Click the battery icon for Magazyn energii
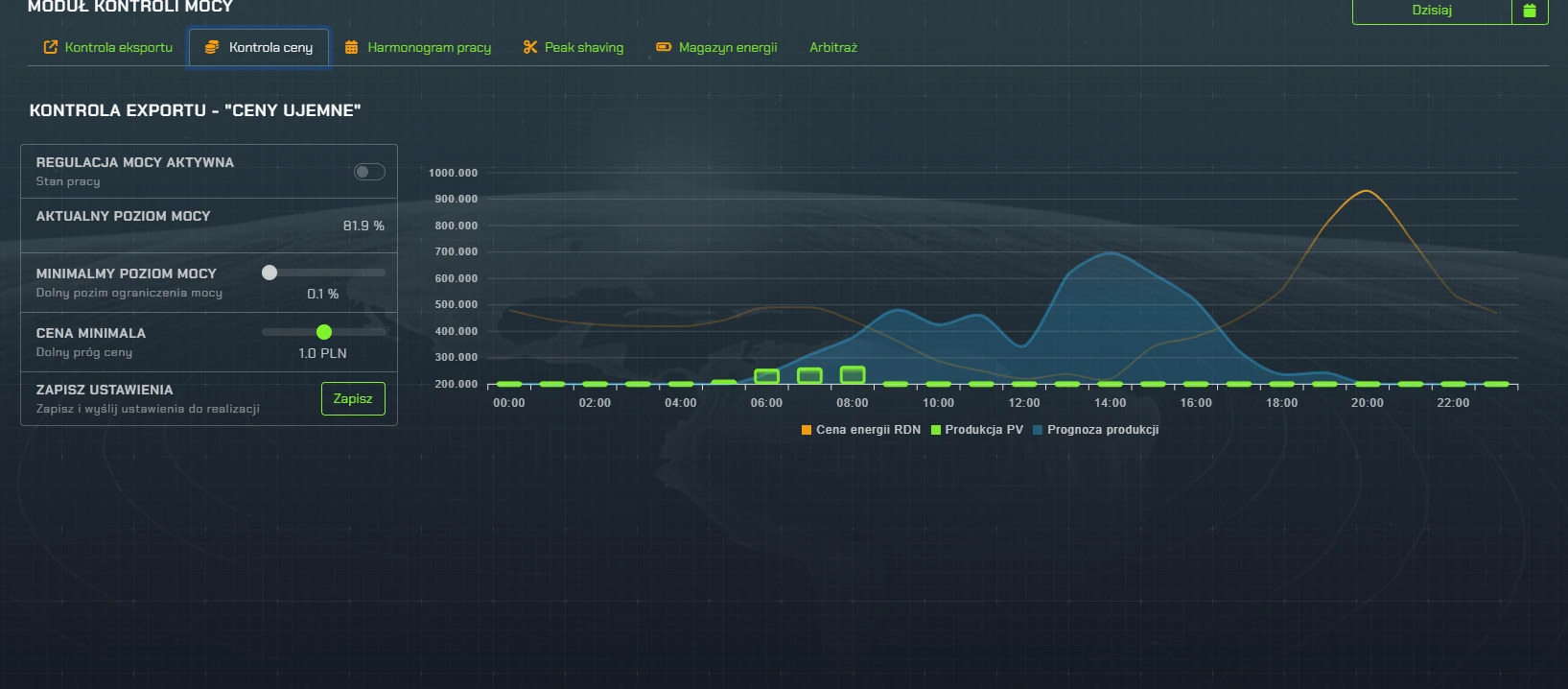 (x=664, y=47)
